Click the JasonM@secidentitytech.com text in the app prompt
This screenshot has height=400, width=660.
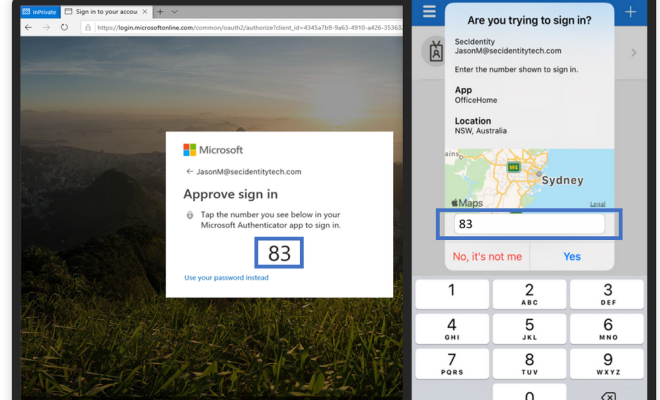tap(508, 51)
